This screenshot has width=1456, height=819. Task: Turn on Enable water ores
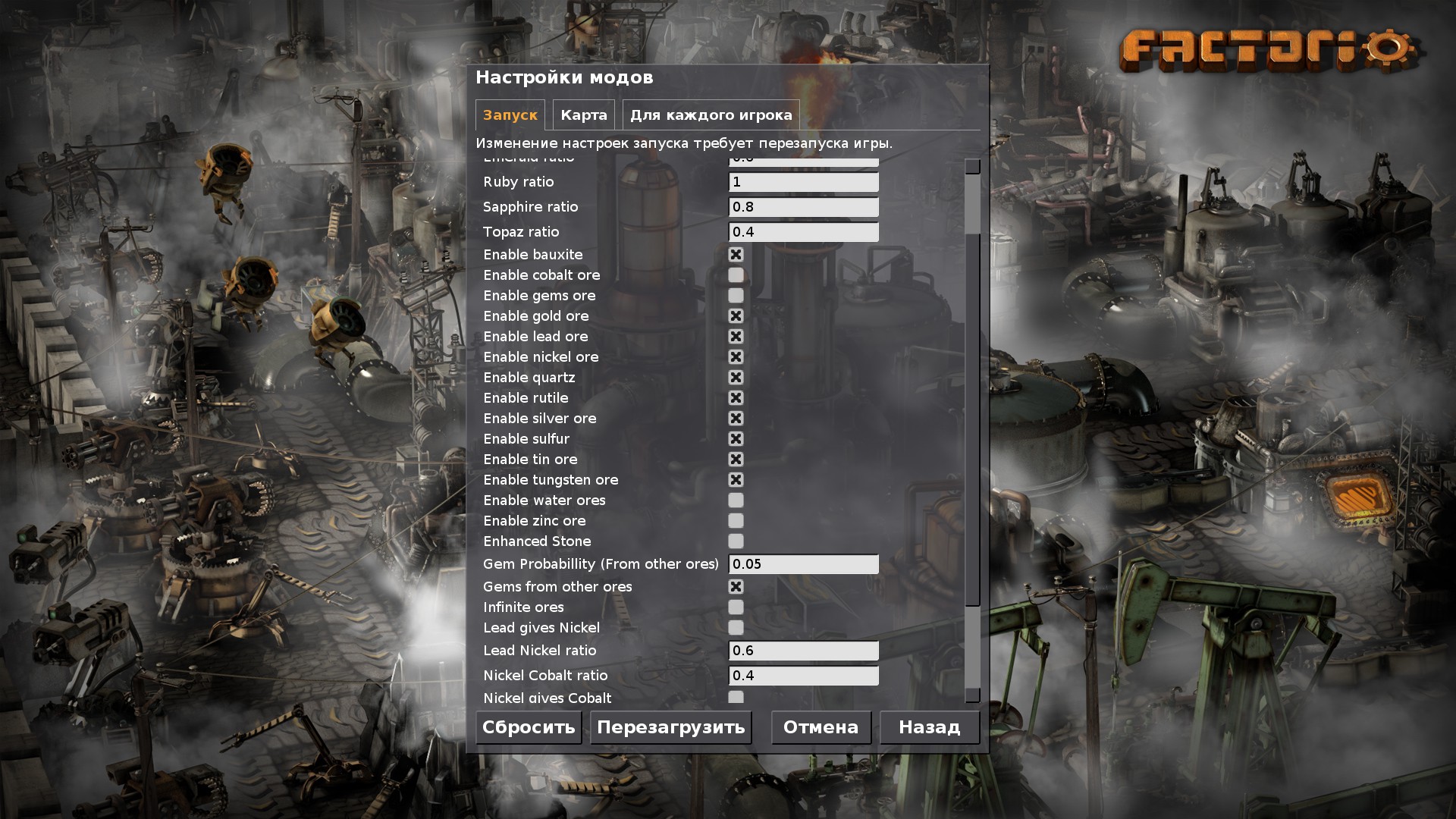736,500
